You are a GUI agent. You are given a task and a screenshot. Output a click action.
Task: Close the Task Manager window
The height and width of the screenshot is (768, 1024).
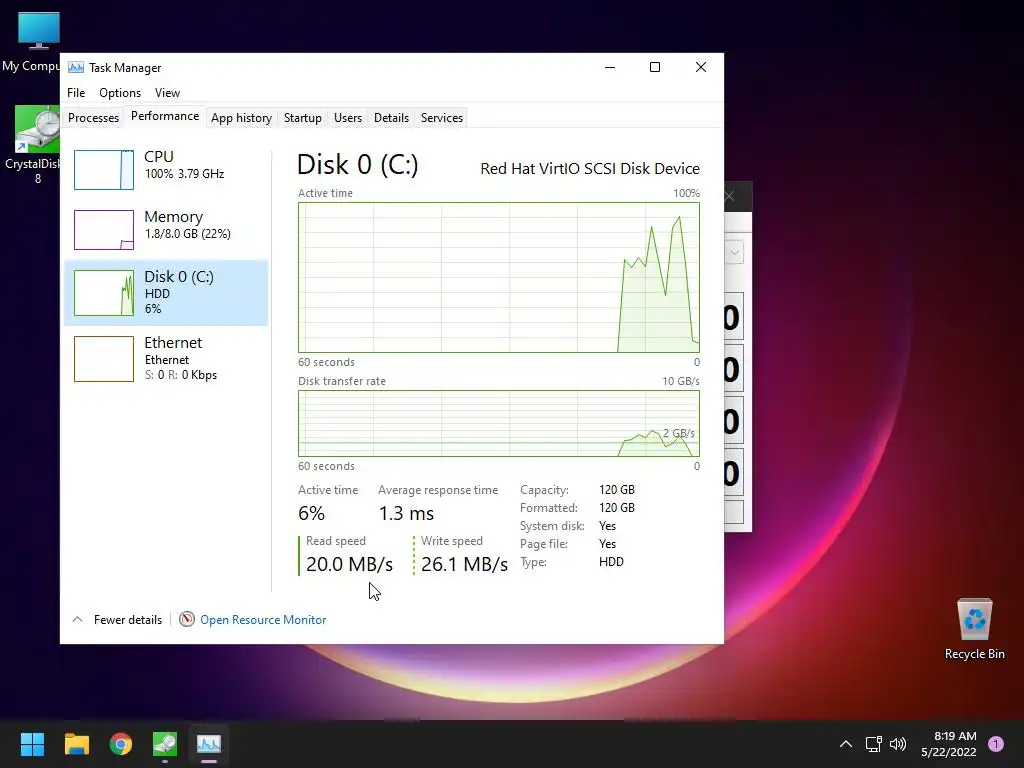[701, 67]
